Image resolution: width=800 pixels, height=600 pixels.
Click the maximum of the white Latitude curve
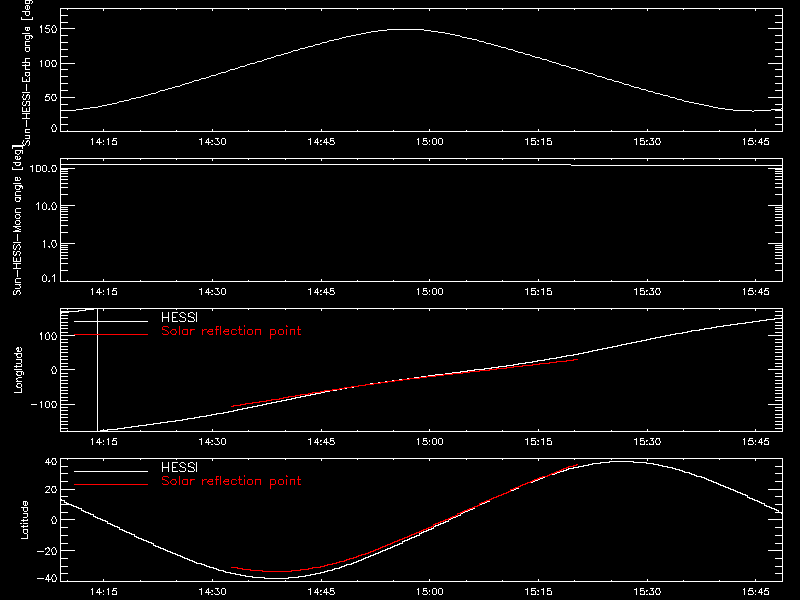622,462
